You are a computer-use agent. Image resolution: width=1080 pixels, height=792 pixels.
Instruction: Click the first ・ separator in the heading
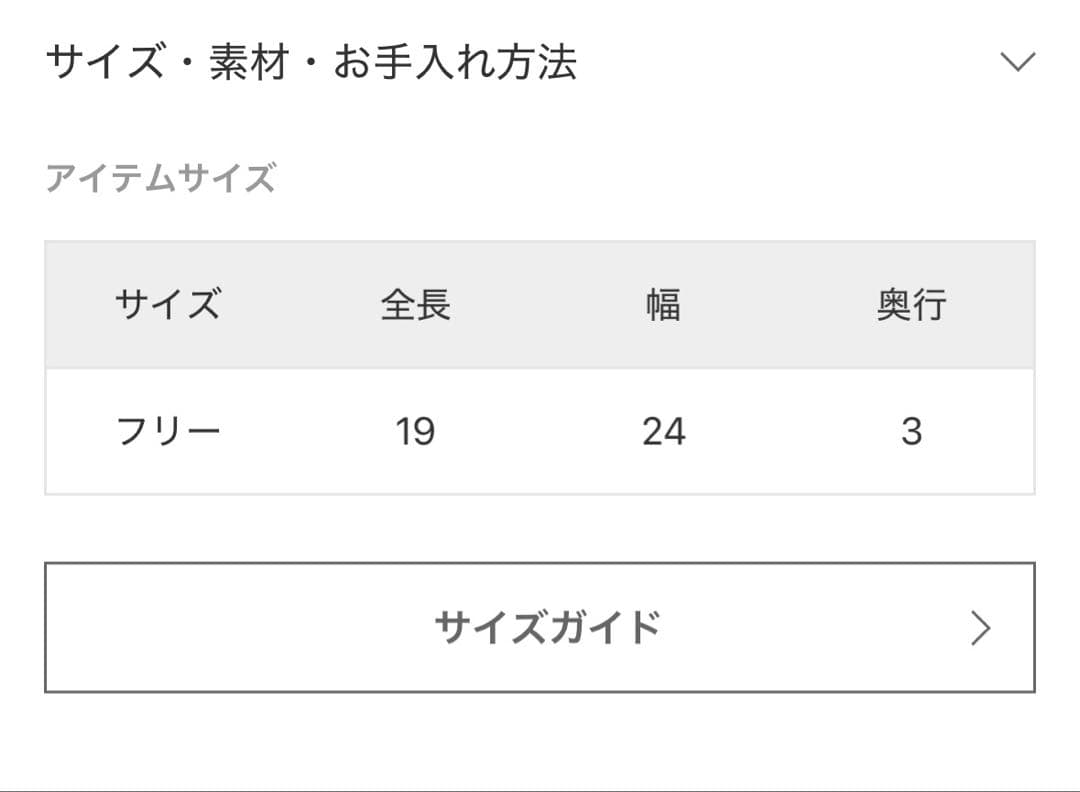click(x=187, y=62)
